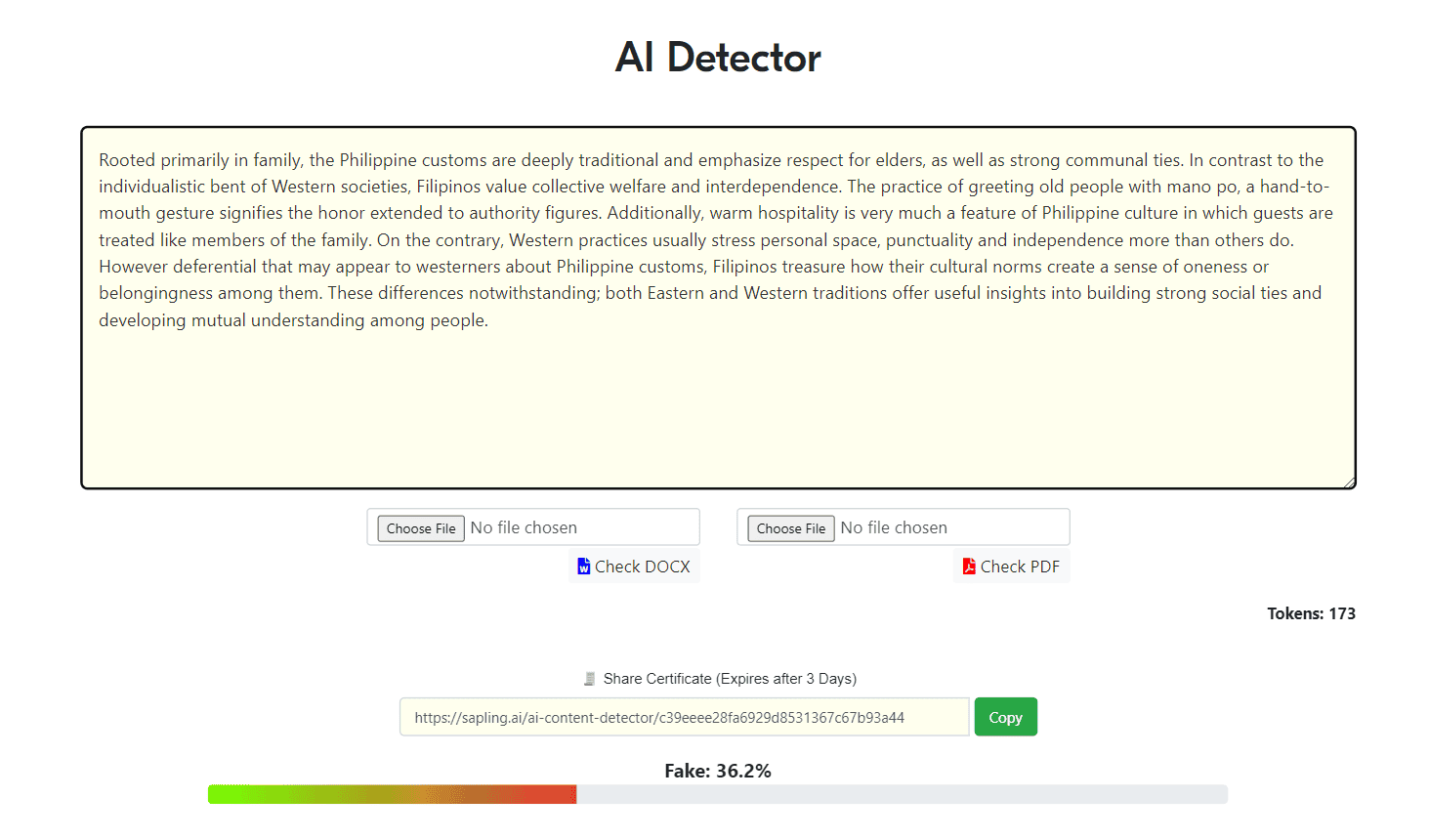Click the Check PDF button label
Image resolution: width=1429 pixels, height=840 pixels.
tap(1020, 567)
